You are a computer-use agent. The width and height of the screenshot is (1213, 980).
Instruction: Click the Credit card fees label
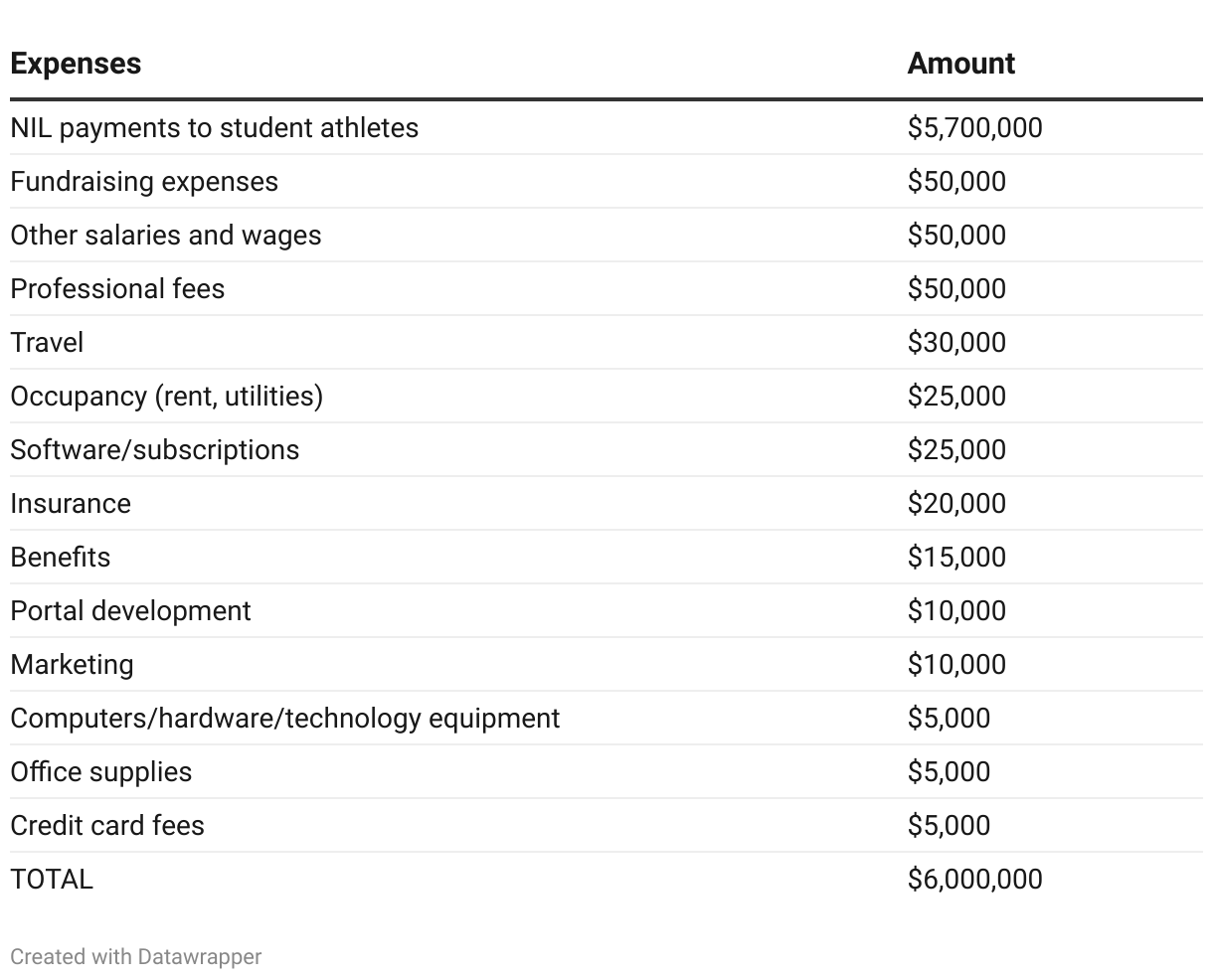[x=107, y=826]
